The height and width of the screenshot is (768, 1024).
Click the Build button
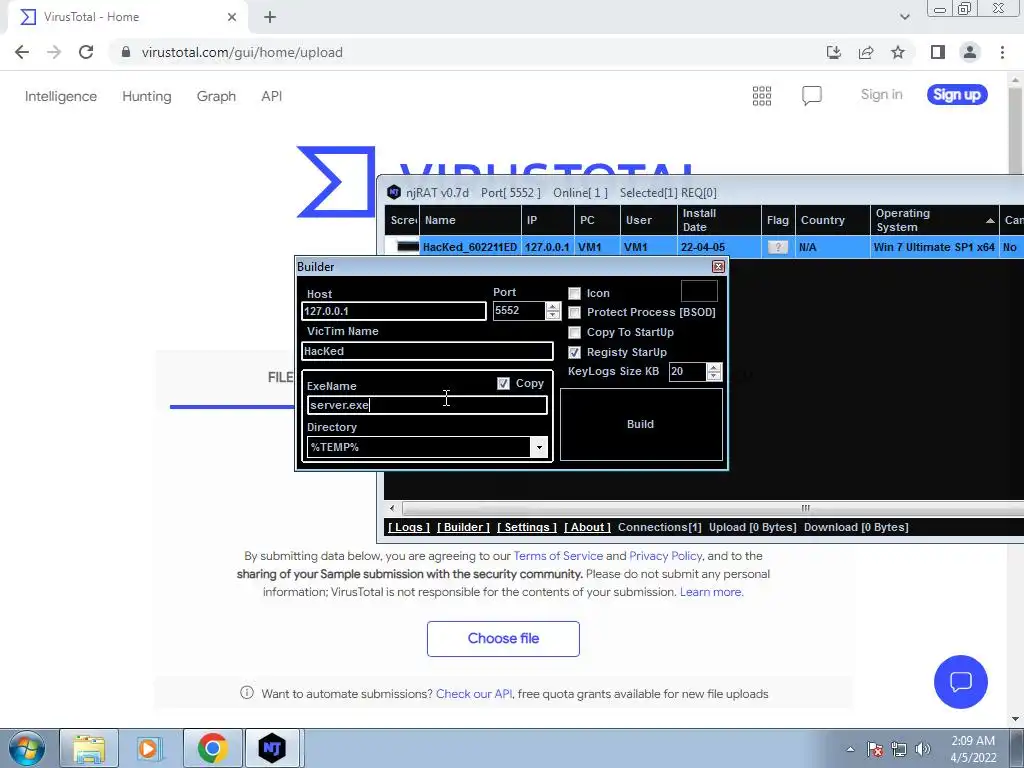(641, 424)
